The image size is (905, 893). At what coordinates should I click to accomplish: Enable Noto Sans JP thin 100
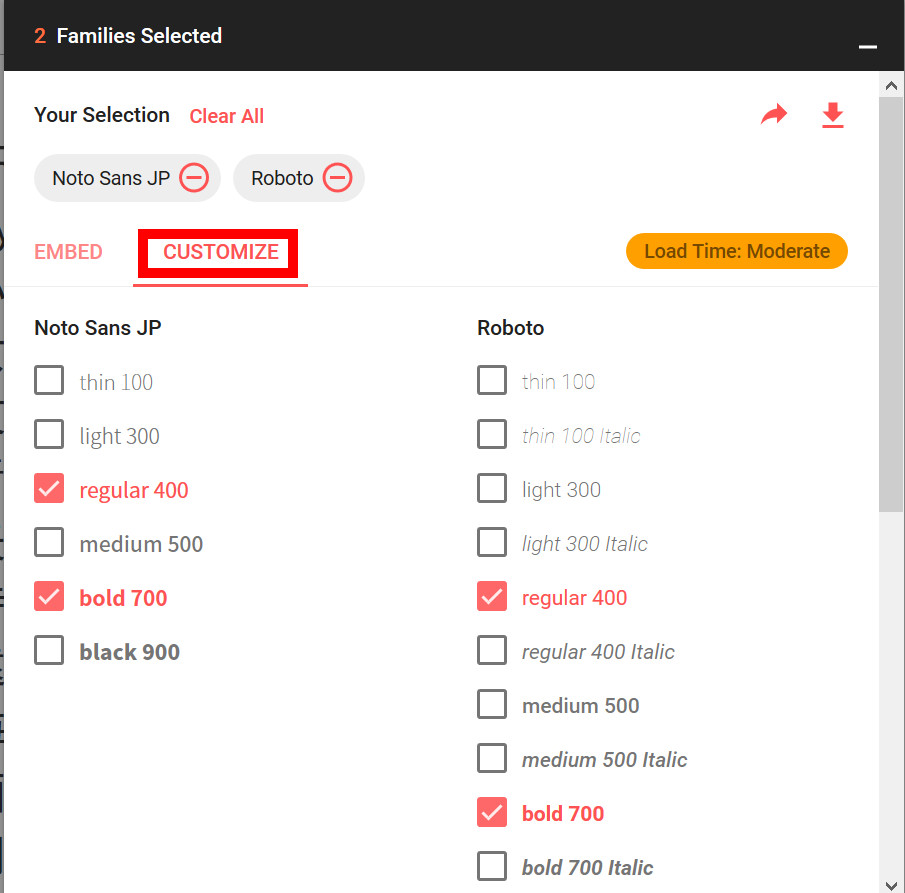[x=49, y=380]
